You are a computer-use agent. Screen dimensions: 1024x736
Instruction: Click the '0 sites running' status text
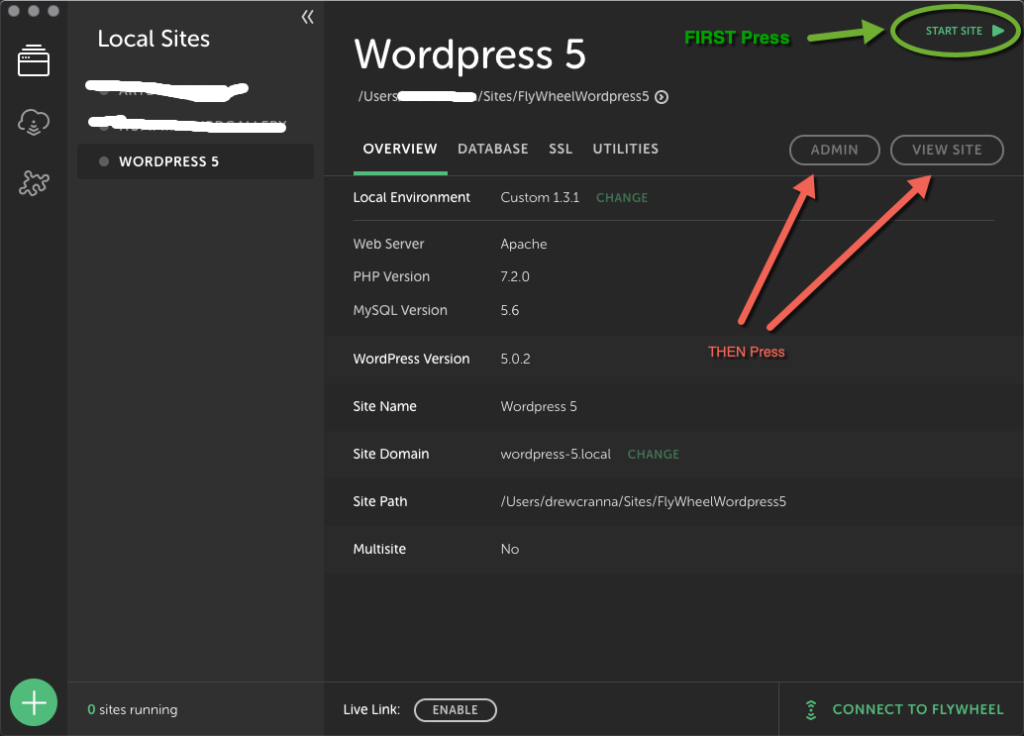click(x=133, y=709)
